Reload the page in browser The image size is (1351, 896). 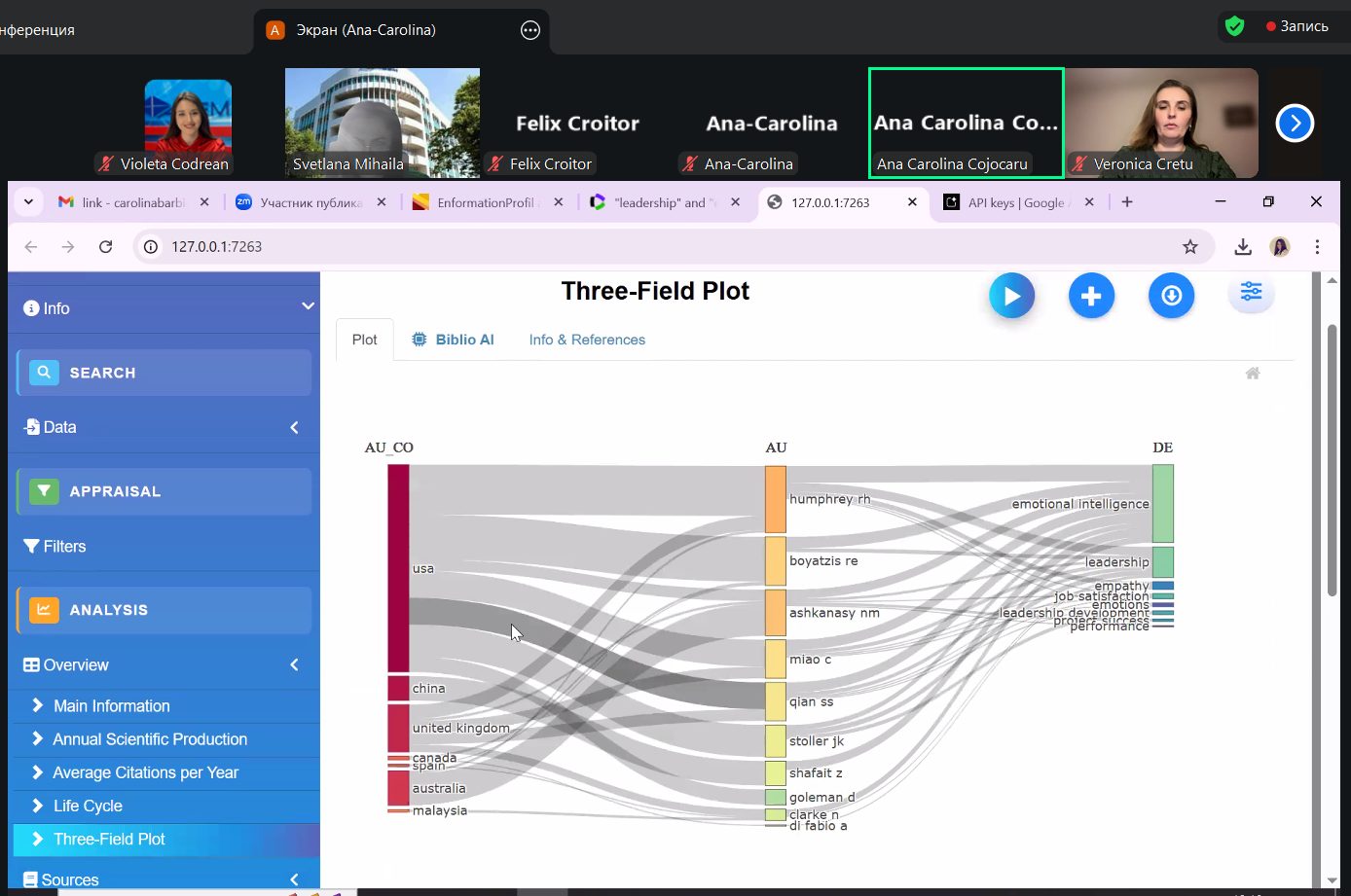click(x=106, y=247)
